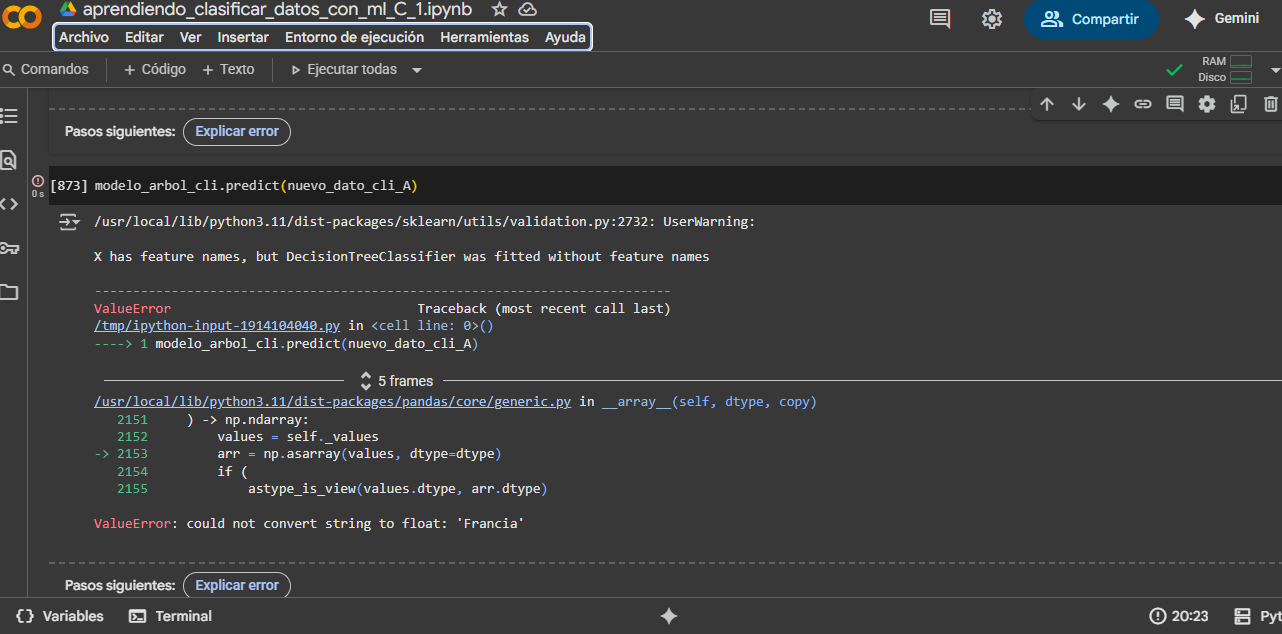
Task: Delete the cell with trash icon
Action: 1271,104
